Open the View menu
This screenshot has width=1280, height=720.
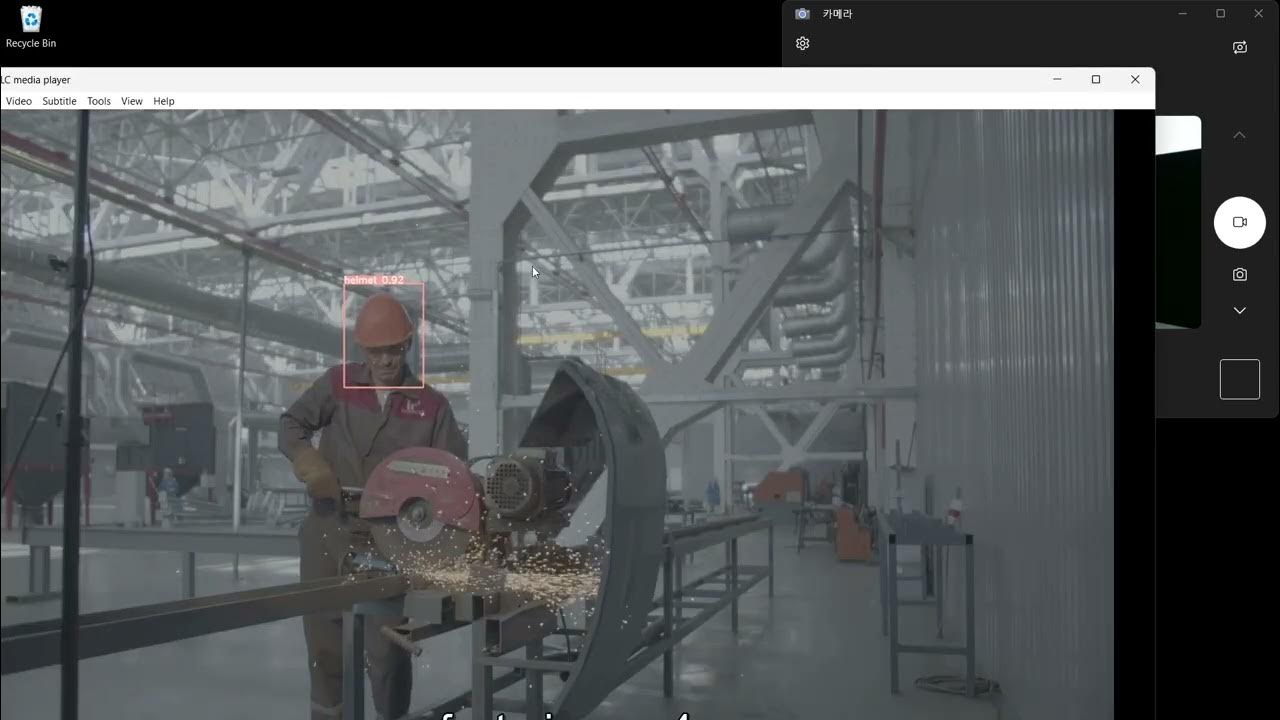pos(132,101)
